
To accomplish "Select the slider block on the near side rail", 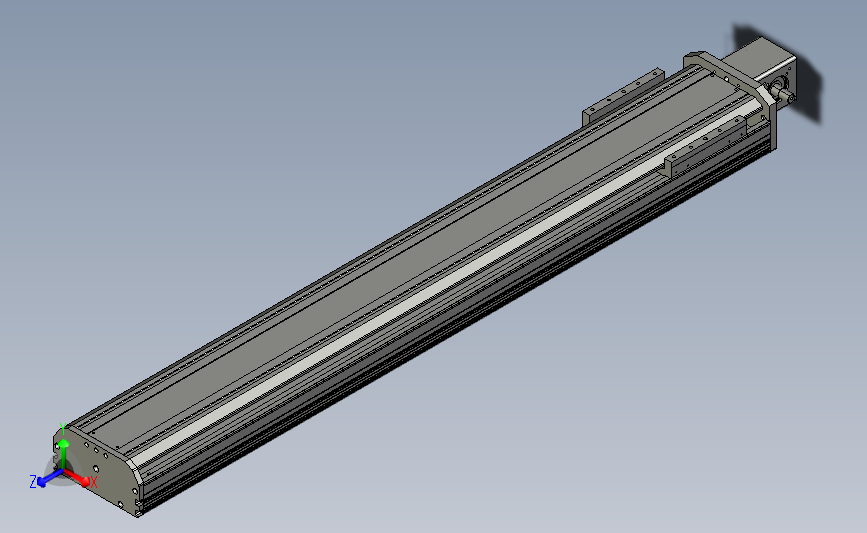I will tap(704, 147).
